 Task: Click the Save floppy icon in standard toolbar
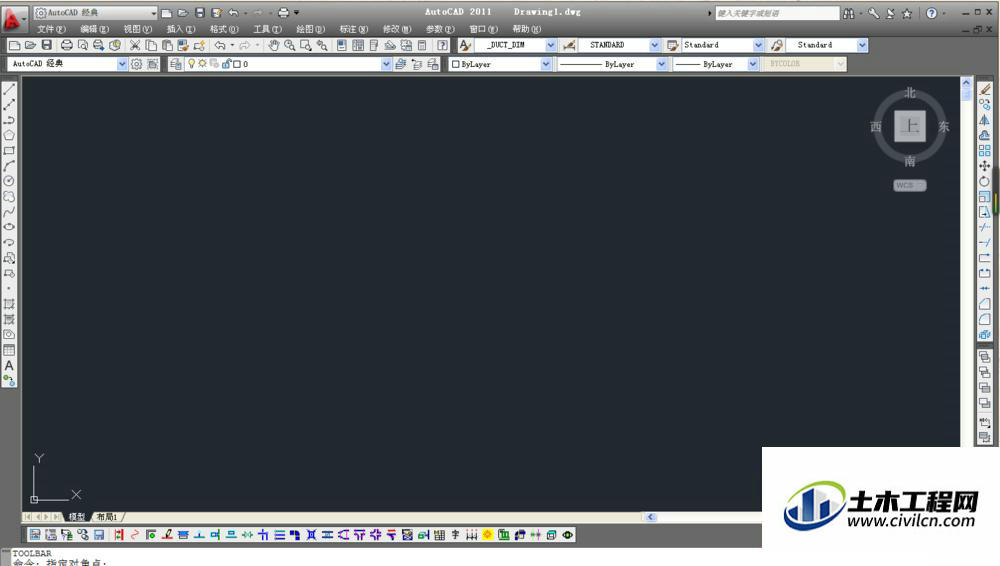(47, 45)
